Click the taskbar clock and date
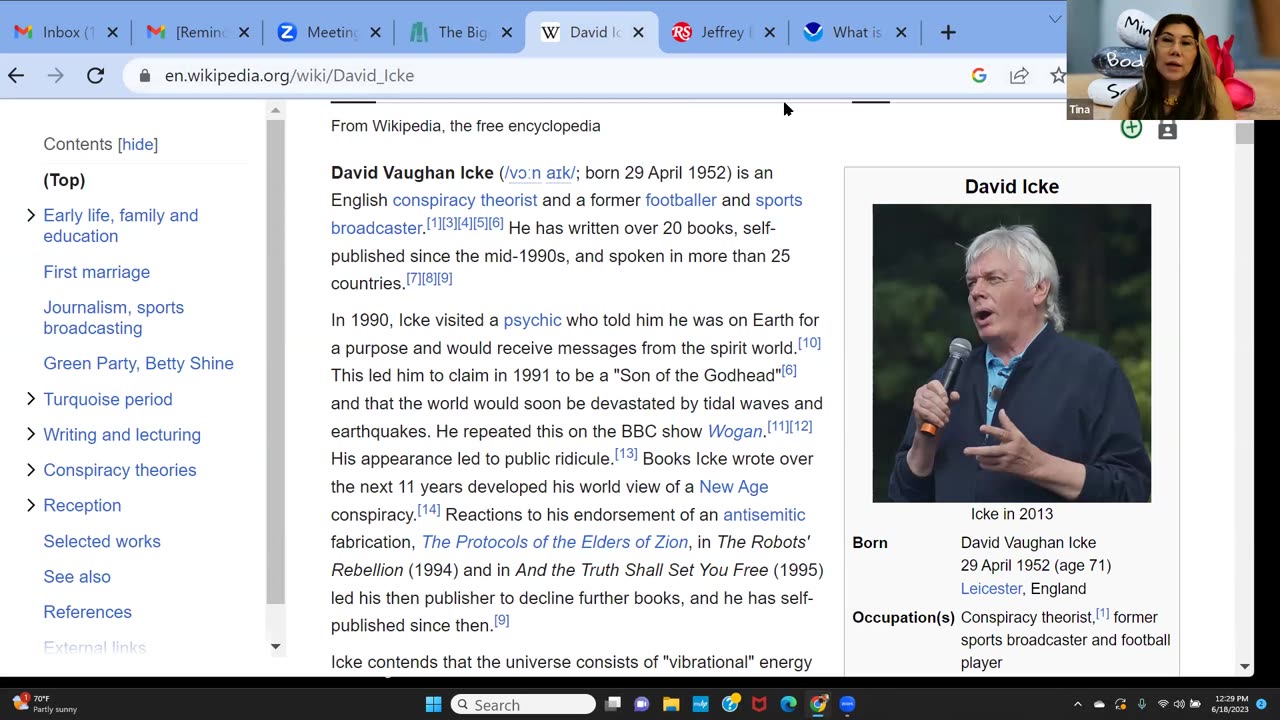 click(x=1229, y=704)
